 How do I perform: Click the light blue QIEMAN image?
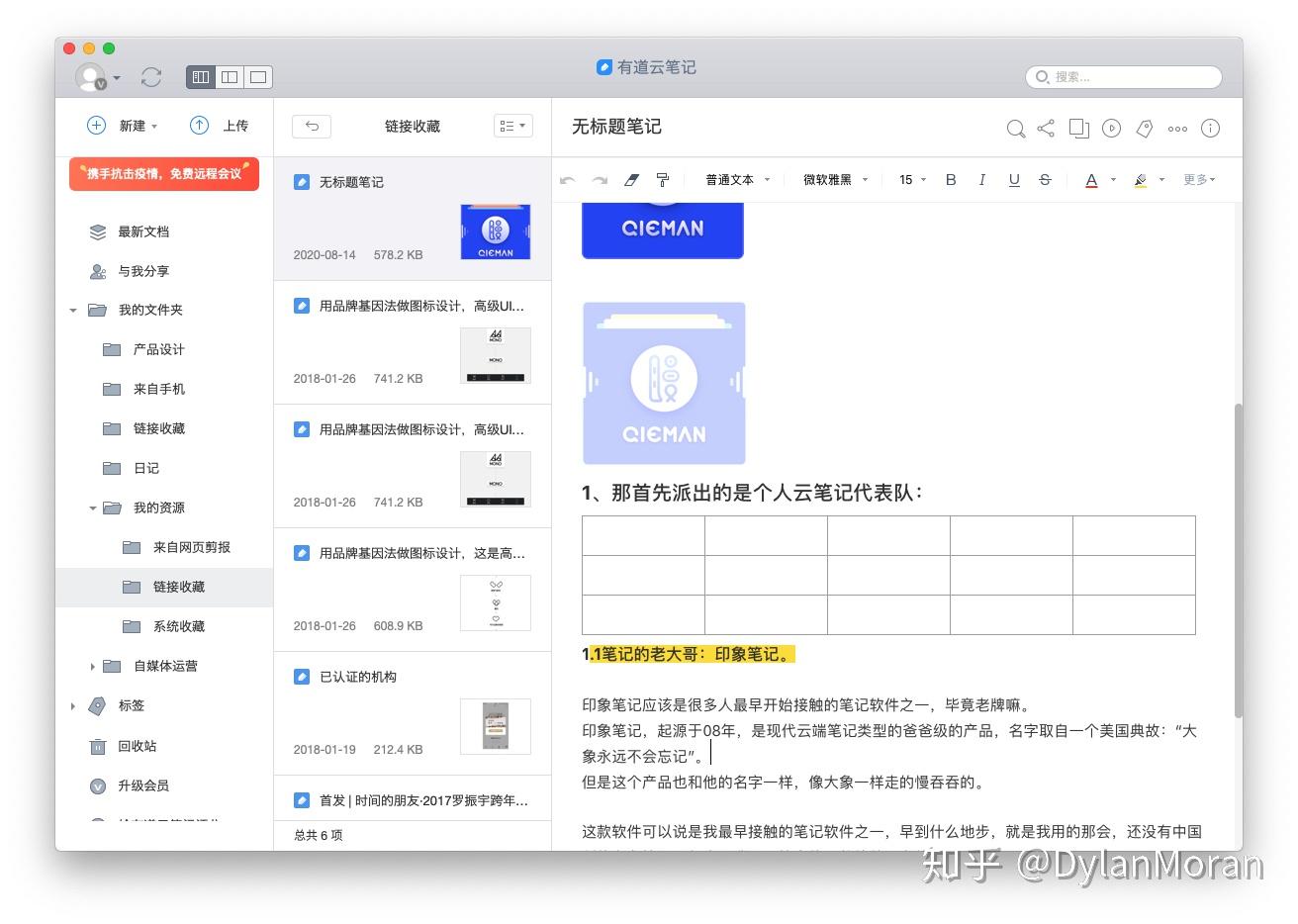click(664, 384)
